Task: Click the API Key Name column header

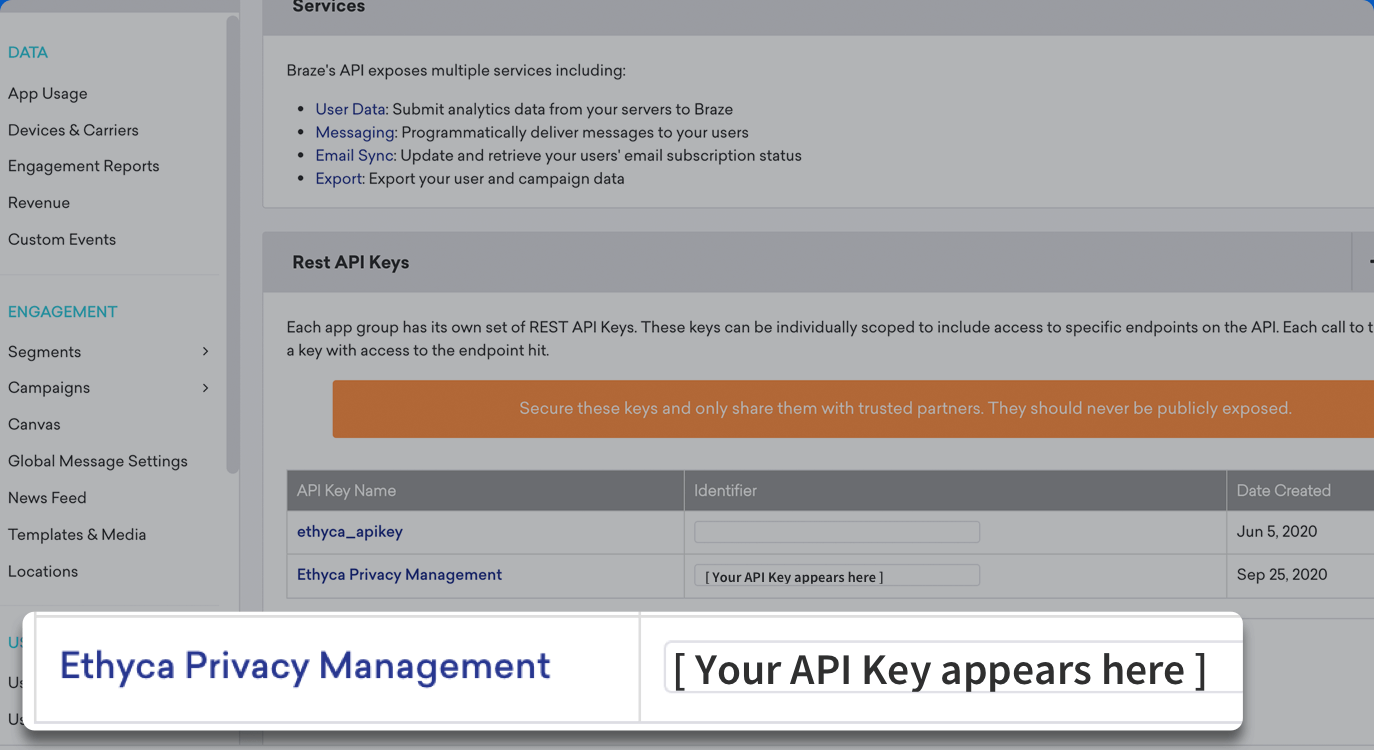Action: 485,491
